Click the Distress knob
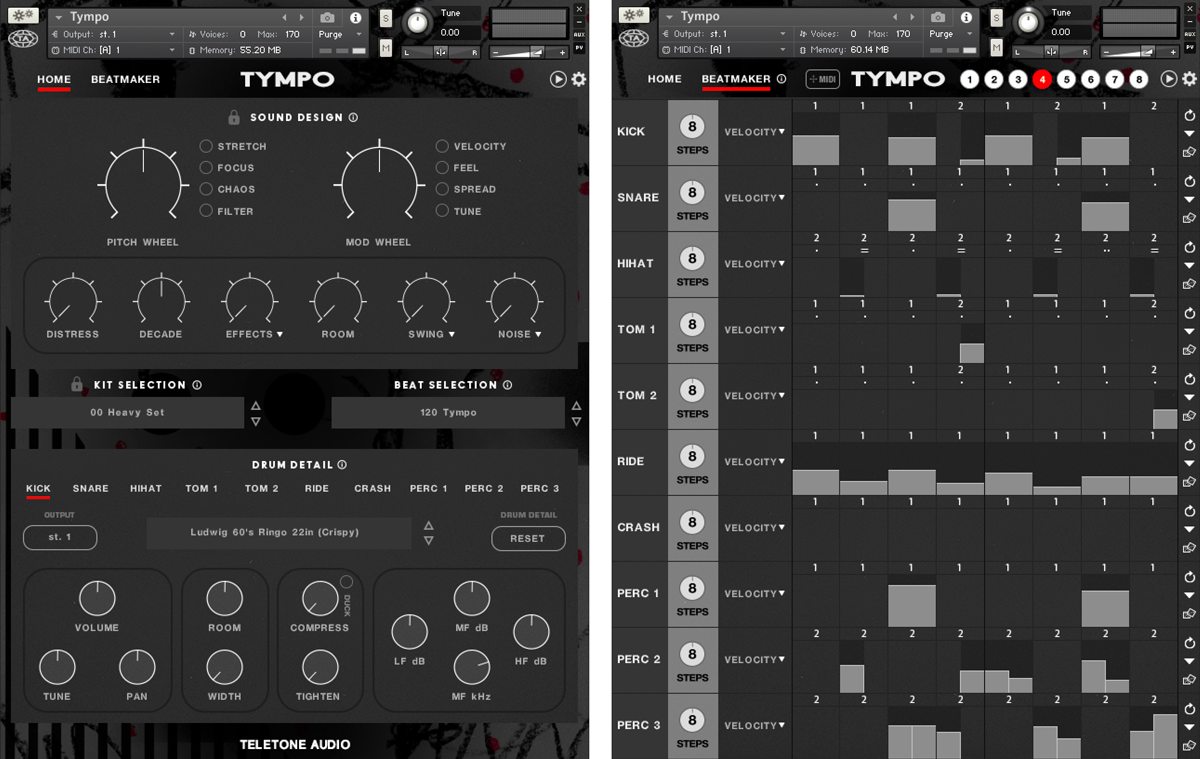This screenshot has width=1200, height=759. pos(72,300)
